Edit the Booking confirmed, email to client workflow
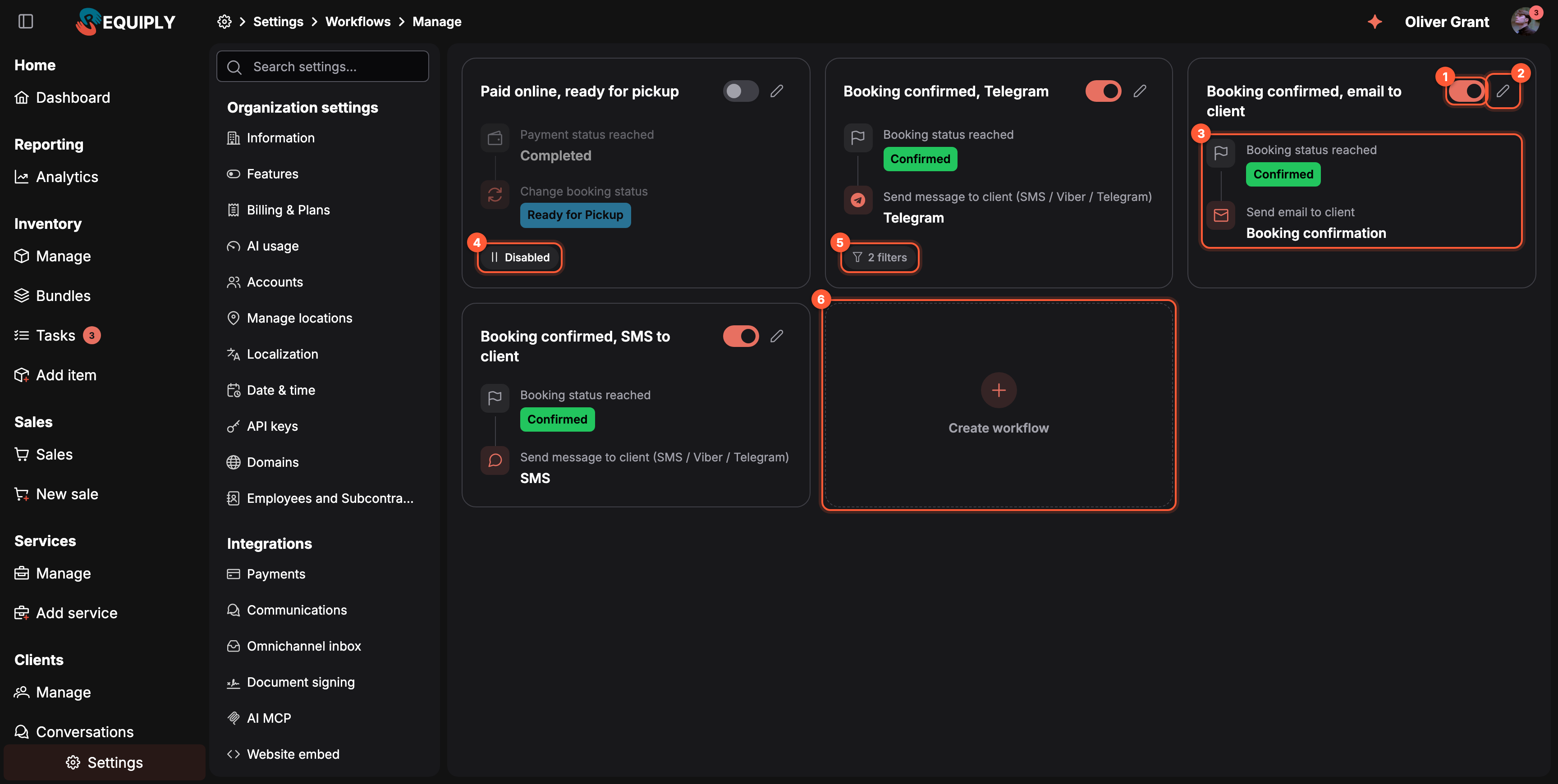The image size is (1558, 784). pyautogui.click(x=1503, y=91)
